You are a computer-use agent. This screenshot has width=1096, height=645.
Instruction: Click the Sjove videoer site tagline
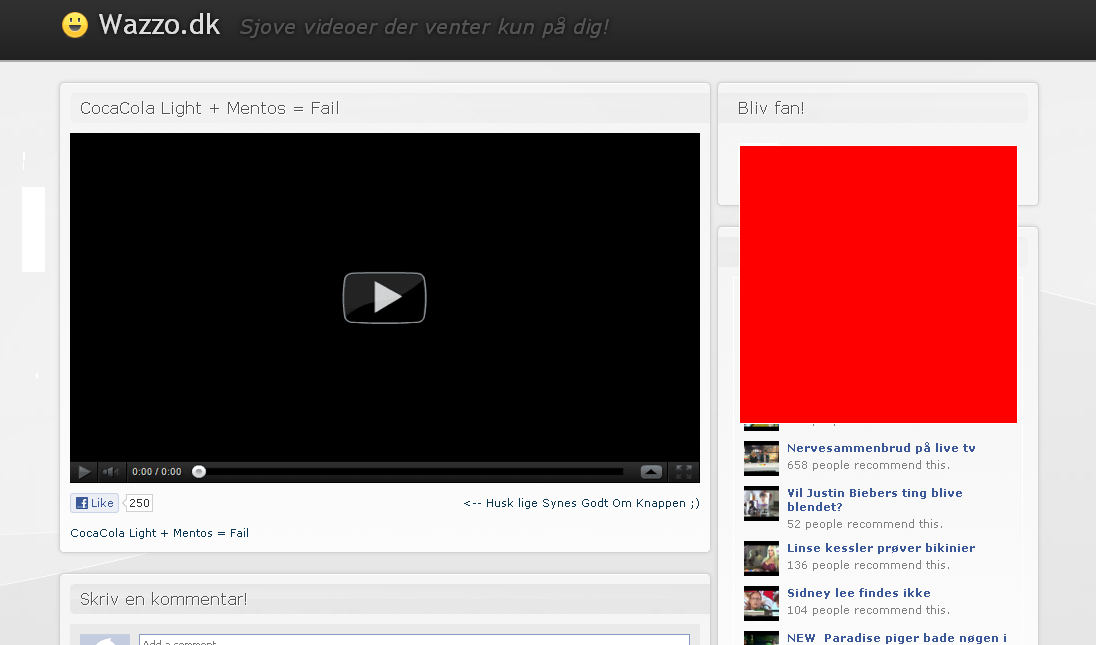tap(424, 27)
